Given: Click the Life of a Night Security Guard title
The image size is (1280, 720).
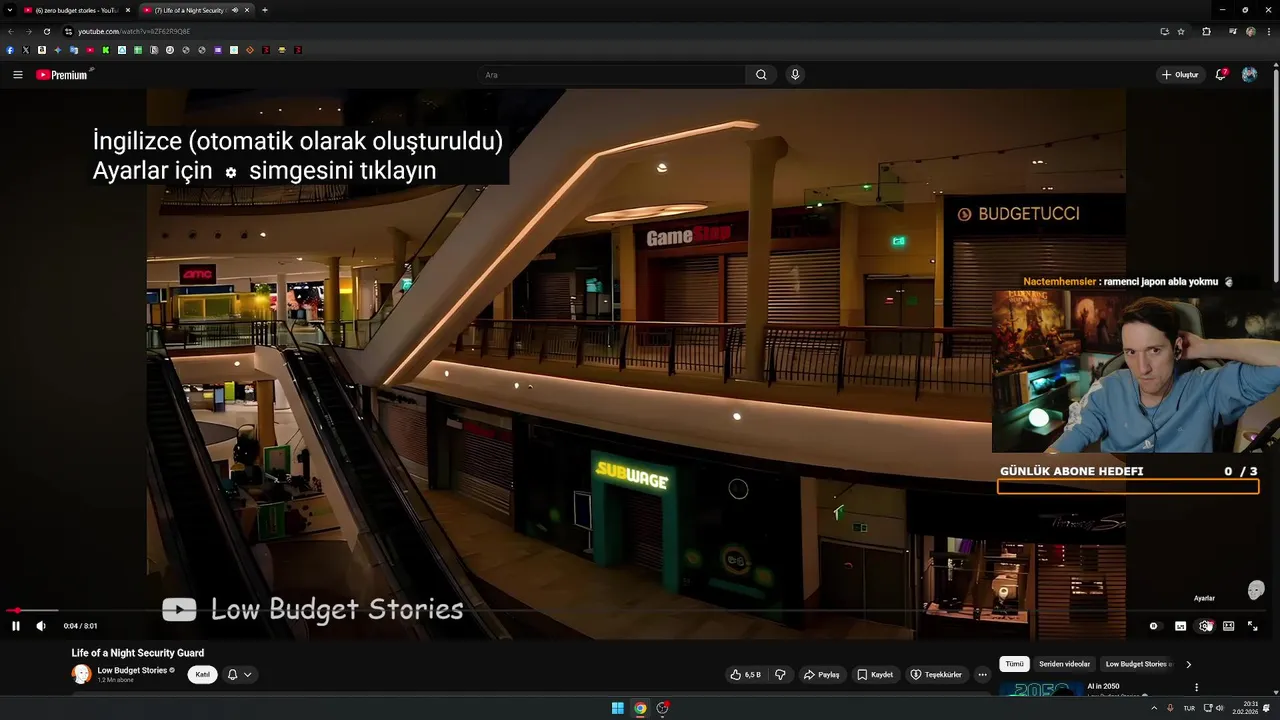Looking at the screenshot, I should pos(138,653).
